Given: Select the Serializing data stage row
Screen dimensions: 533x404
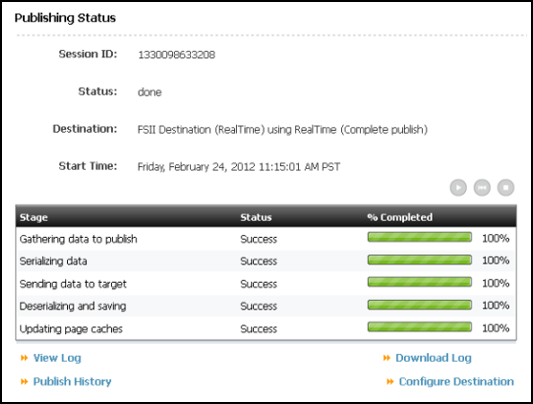Looking at the screenshot, I should pyautogui.click(x=266, y=261).
